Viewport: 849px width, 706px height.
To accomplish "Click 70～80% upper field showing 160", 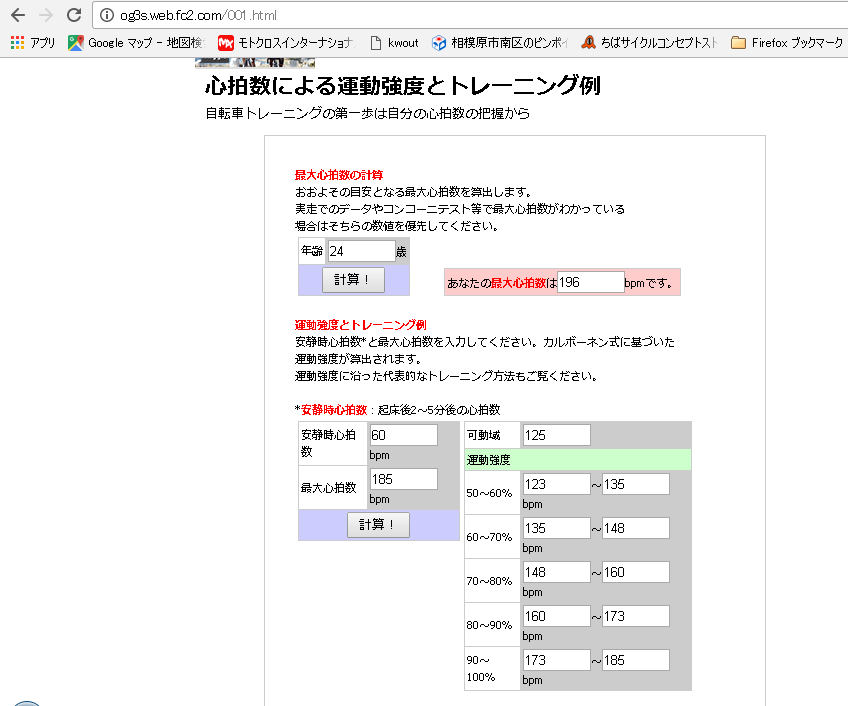I will click(x=636, y=572).
